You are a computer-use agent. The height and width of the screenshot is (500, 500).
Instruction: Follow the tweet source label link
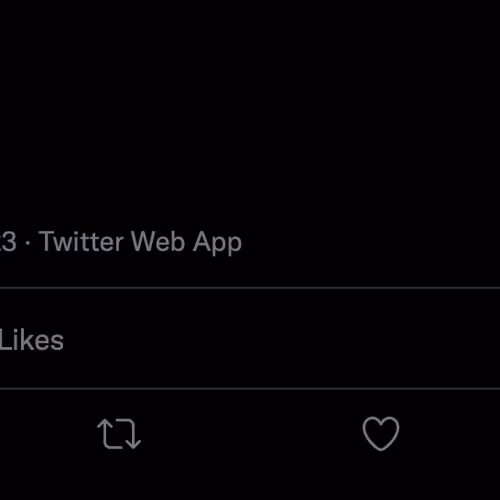140,242
